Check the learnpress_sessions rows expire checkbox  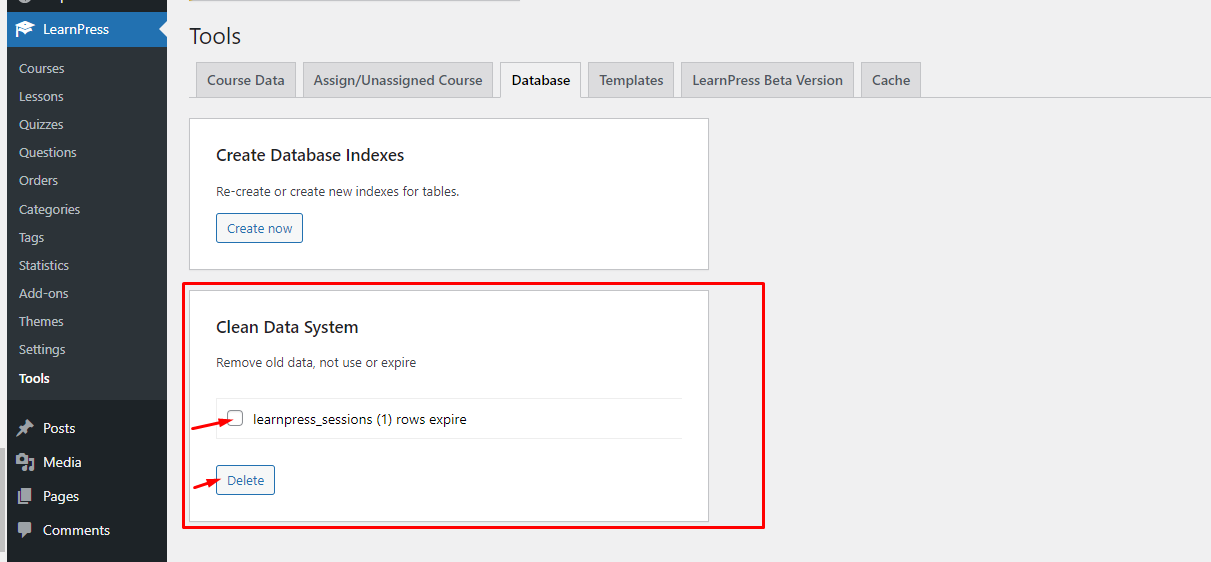pos(235,418)
